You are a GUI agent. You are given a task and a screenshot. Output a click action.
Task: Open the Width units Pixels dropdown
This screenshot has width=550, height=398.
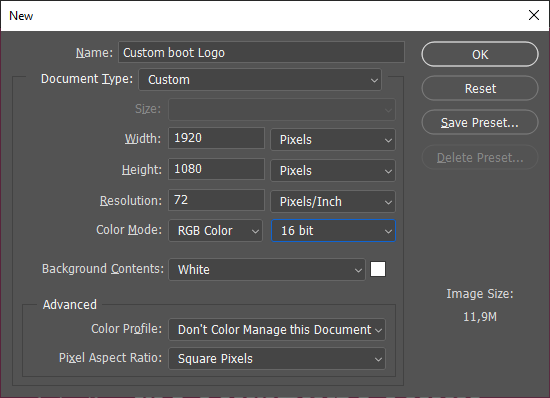point(333,140)
